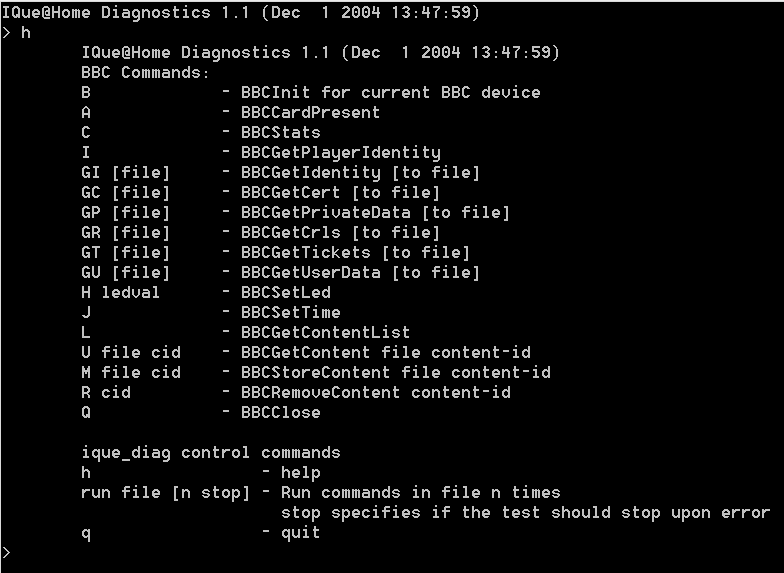Click the BBCSetTime command text
The height and width of the screenshot is (573, 784).
coord(290,312)
